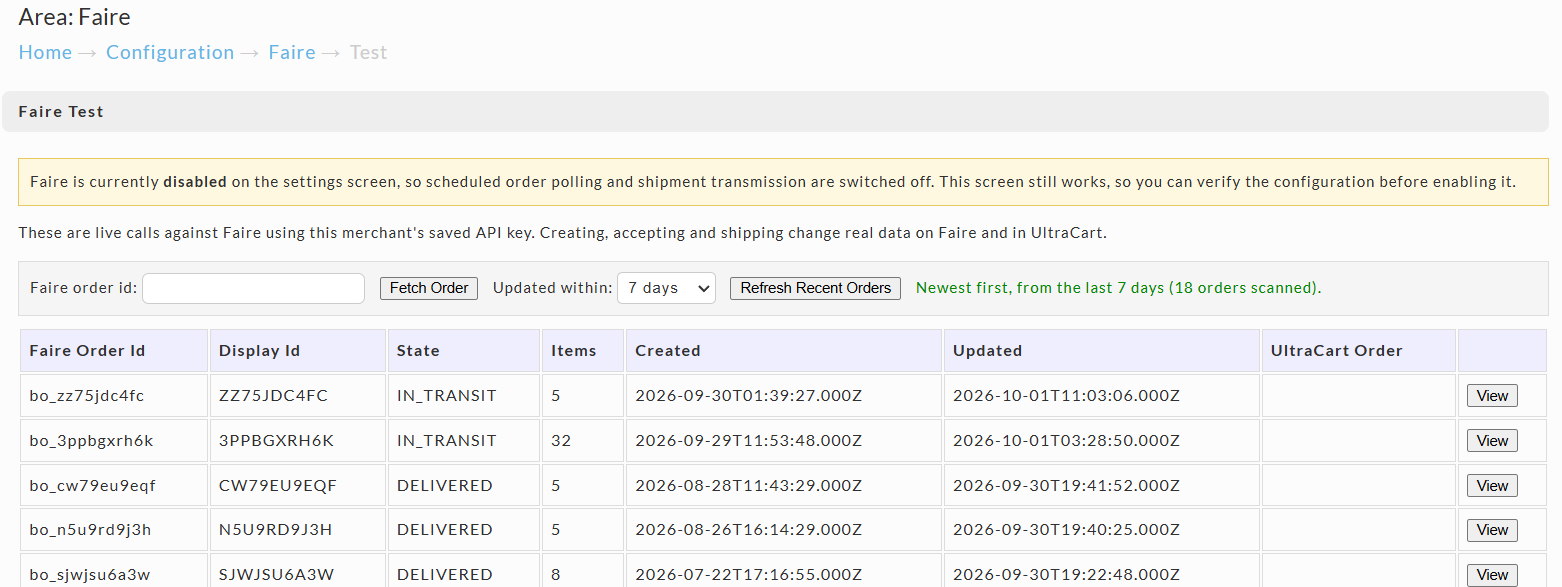Open the Updated within 7 days dropdown
Viewport: 1562px width, 587px height.
click(666, 288)
